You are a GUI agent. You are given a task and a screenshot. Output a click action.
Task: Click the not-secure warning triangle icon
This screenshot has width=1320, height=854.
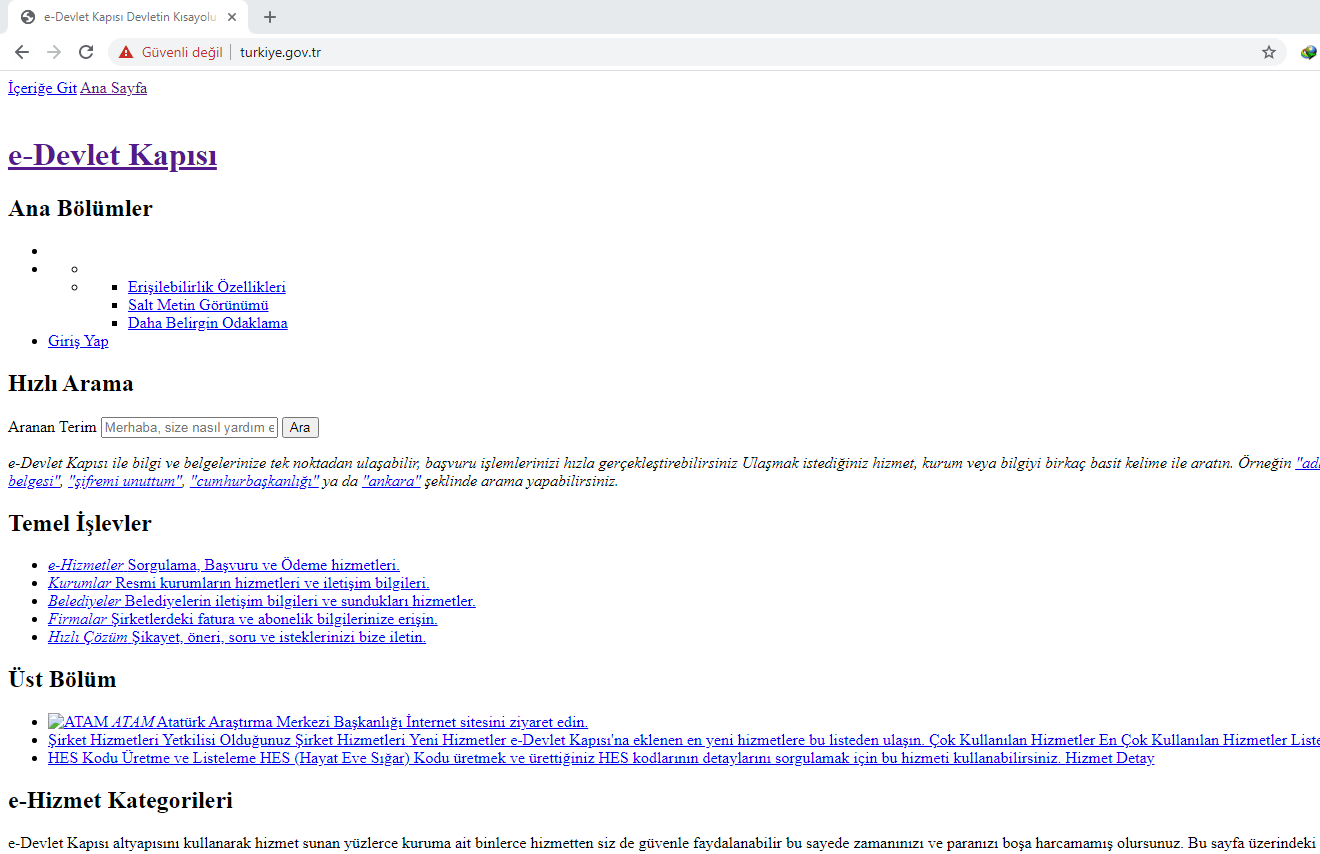[126, 52]
